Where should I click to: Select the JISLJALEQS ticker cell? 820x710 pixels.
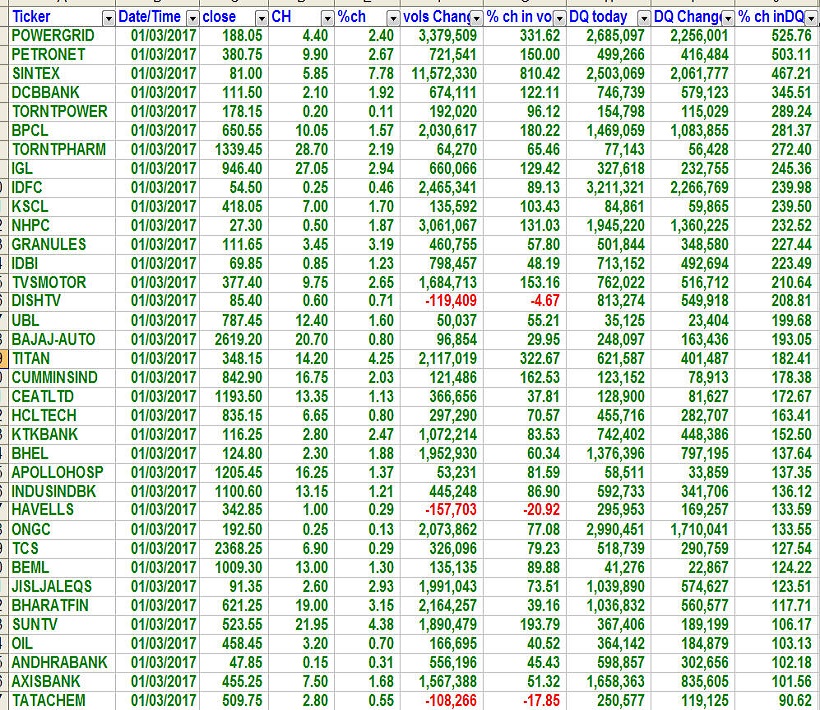[62, 587]
